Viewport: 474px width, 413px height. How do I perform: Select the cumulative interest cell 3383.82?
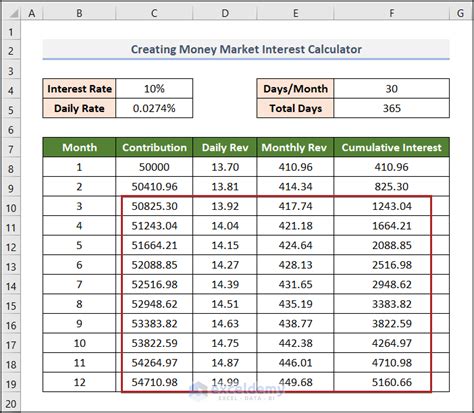pos(392,304)
